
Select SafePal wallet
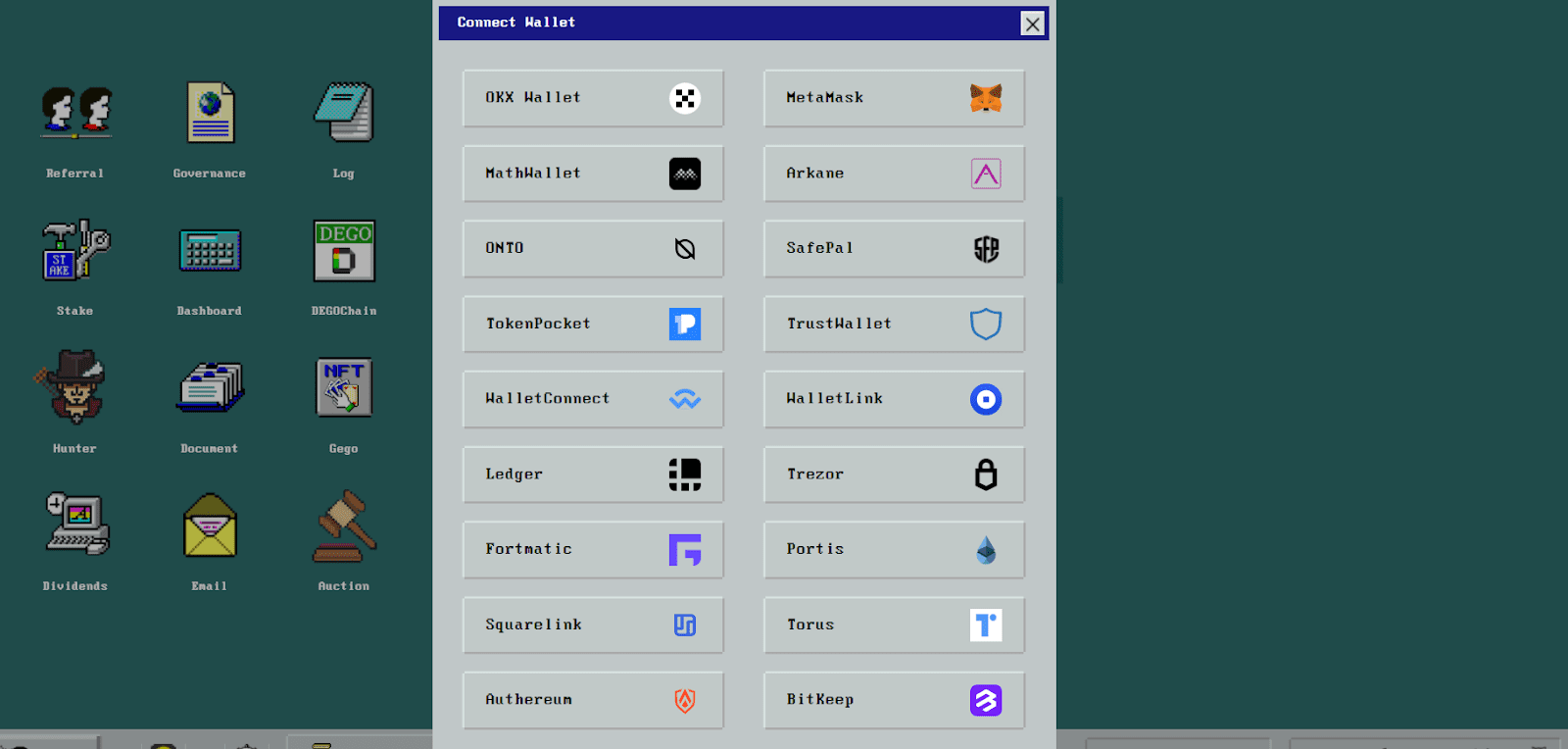coord(894,249)
